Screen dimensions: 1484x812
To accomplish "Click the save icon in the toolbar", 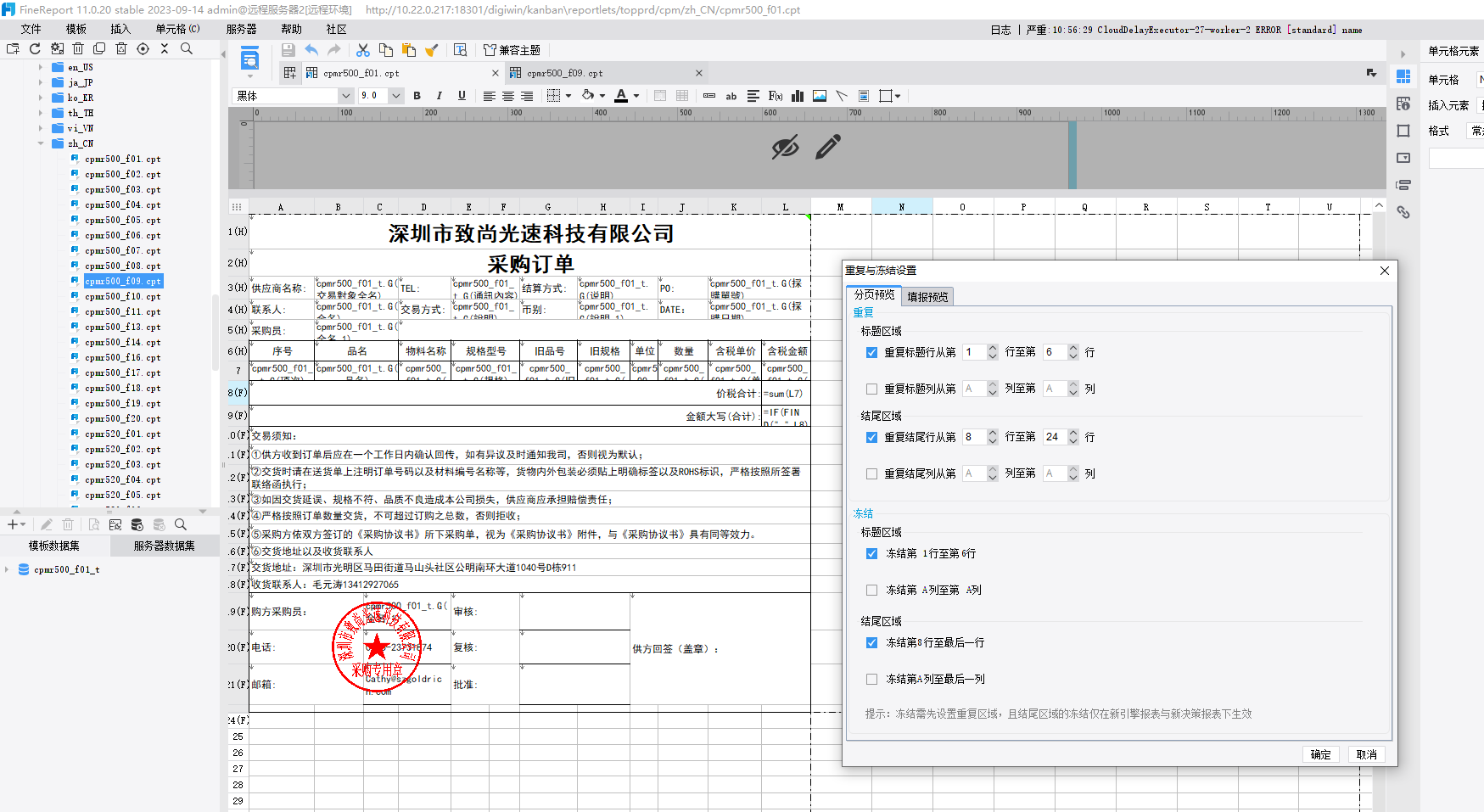I will 288,50.
